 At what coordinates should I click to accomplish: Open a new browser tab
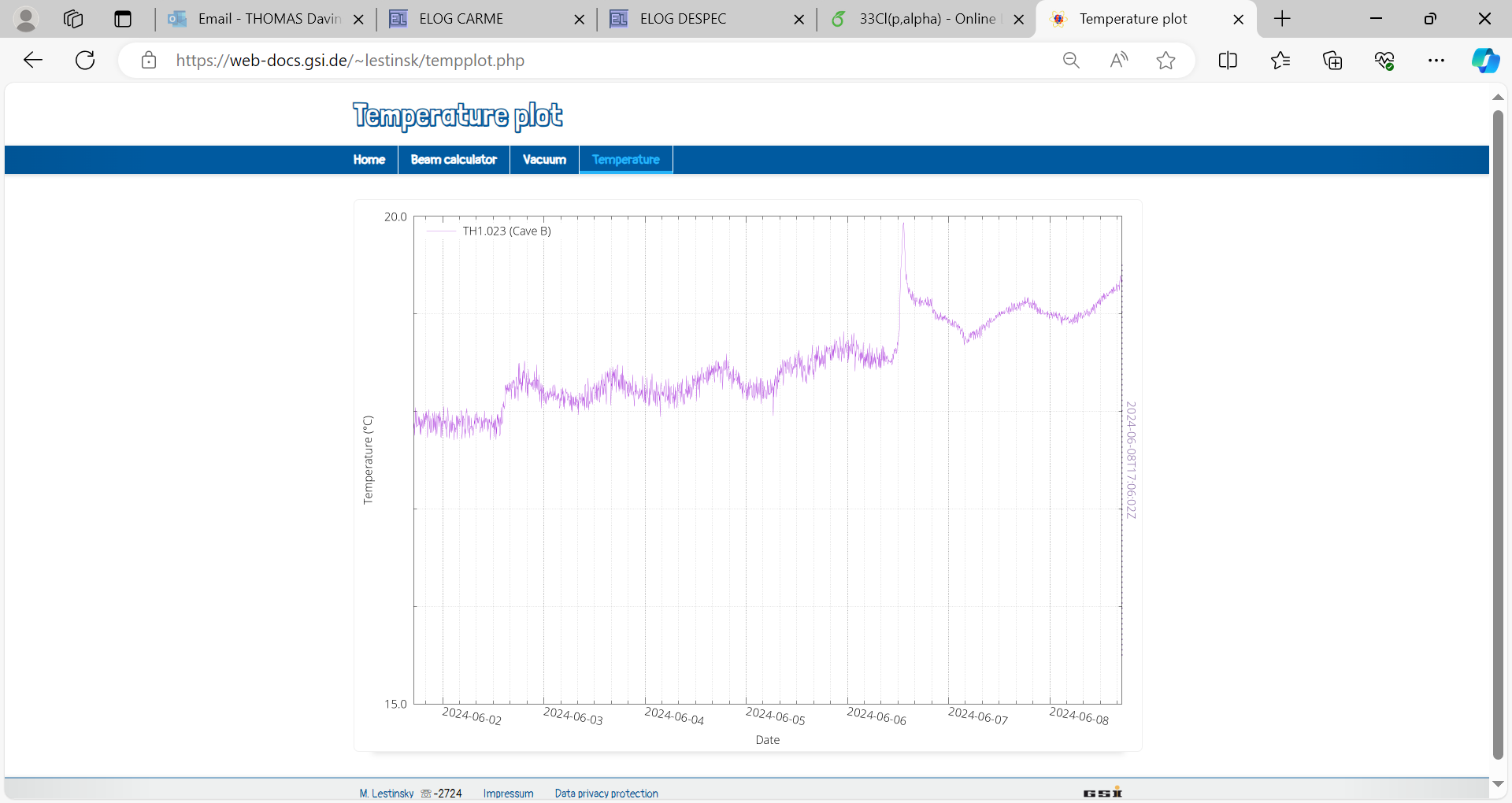pos(1282,19)
